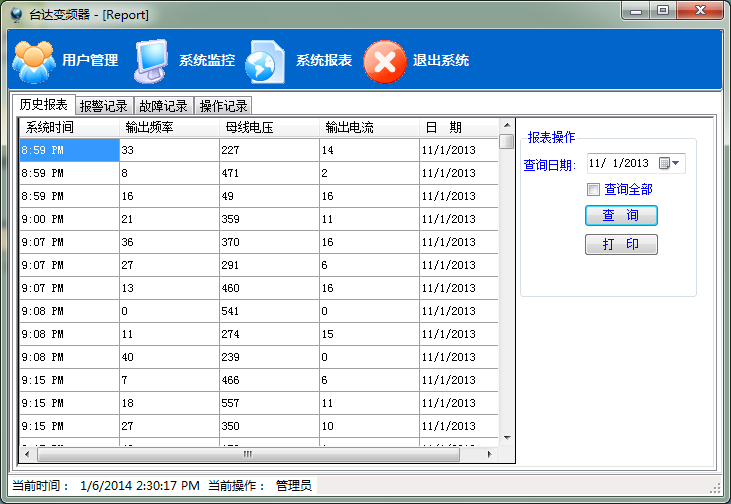Image resolution: width=731 pixels, height=504 pixels.
Task: Click the vertical scrollbar down arrow
Action: click(506, 438)
